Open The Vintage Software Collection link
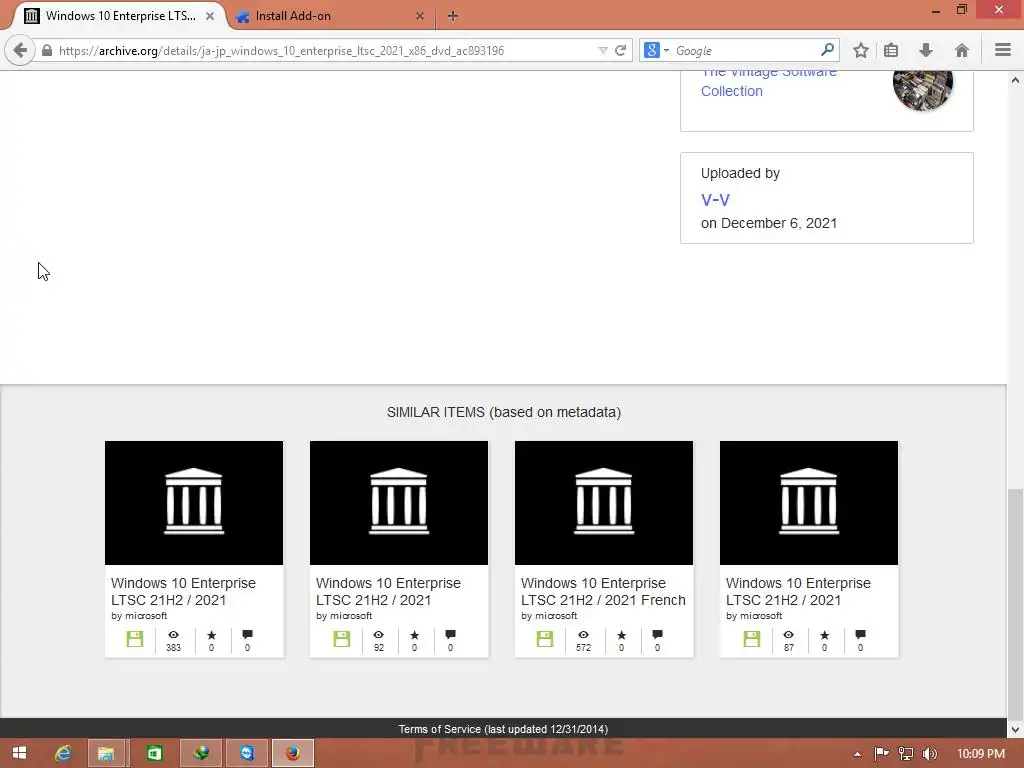Screen dimensions: 1024x768 coord(768,81)
